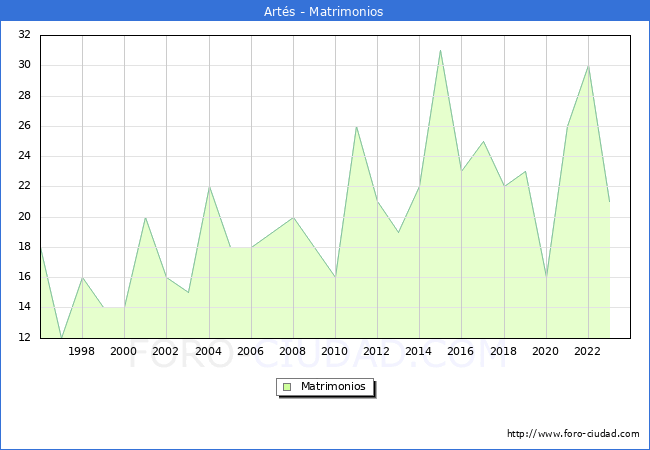This screenshot has width=650, height=450.
Task: Click the y-axis value 30
Action: (x=24, y=65)
